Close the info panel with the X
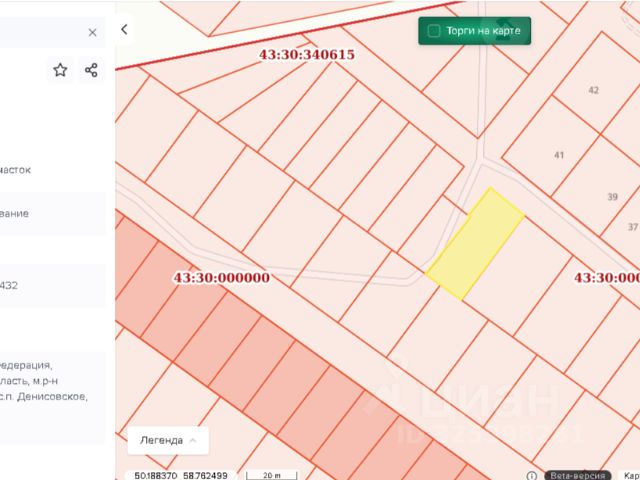Screen dimensions: 640x480 click(x=93, y=33)
